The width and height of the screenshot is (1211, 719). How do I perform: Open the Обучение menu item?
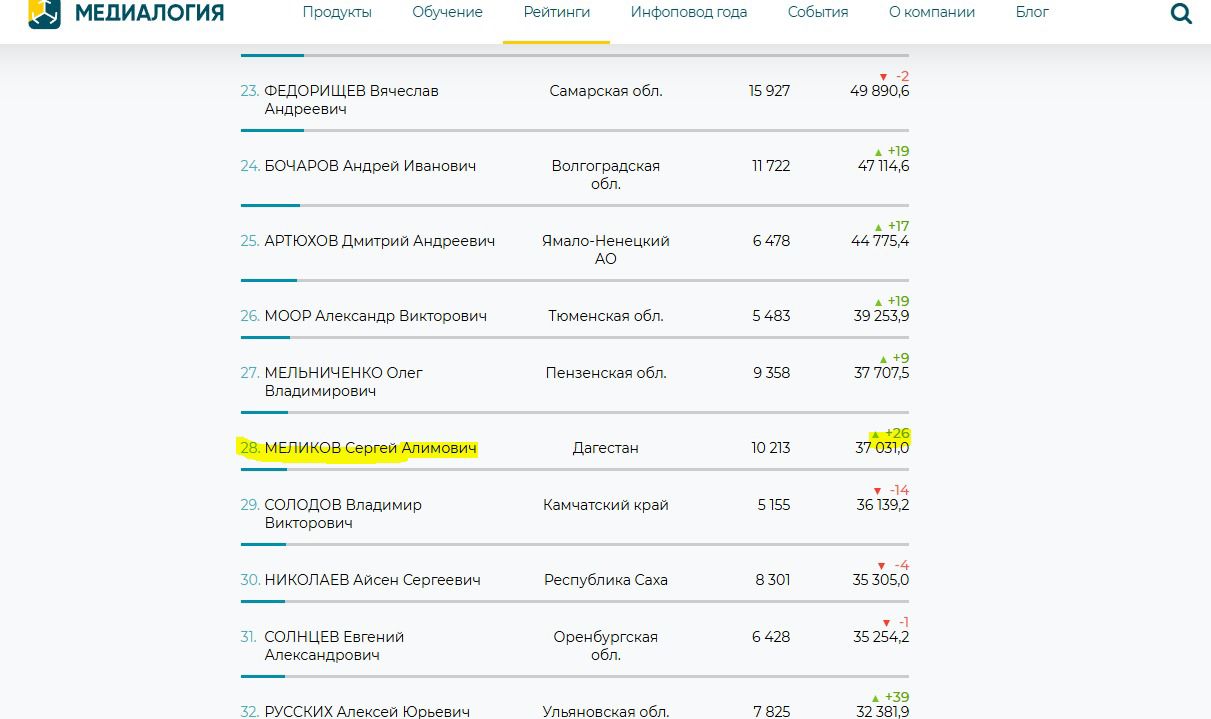coord(447,12)
